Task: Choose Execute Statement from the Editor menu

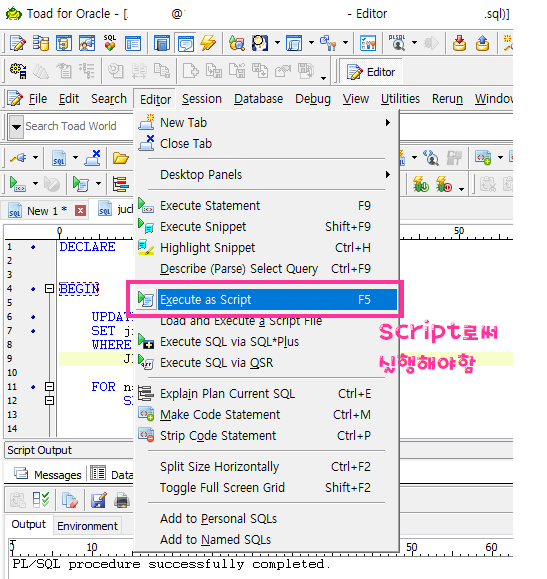Action: [266, 206]
